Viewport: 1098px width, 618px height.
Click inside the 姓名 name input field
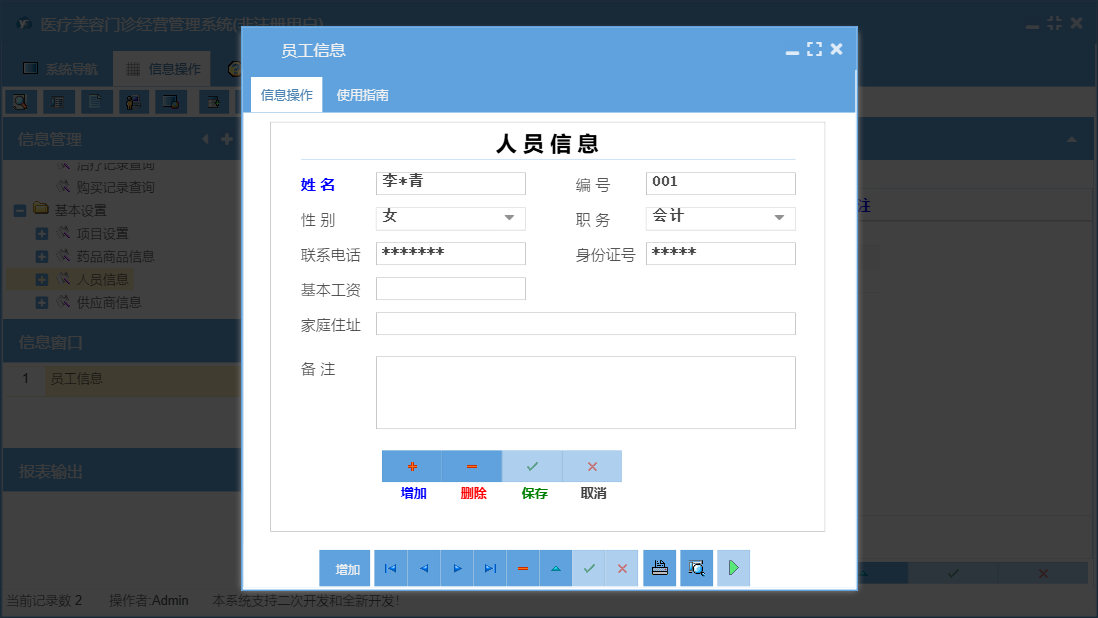(450, 183)
